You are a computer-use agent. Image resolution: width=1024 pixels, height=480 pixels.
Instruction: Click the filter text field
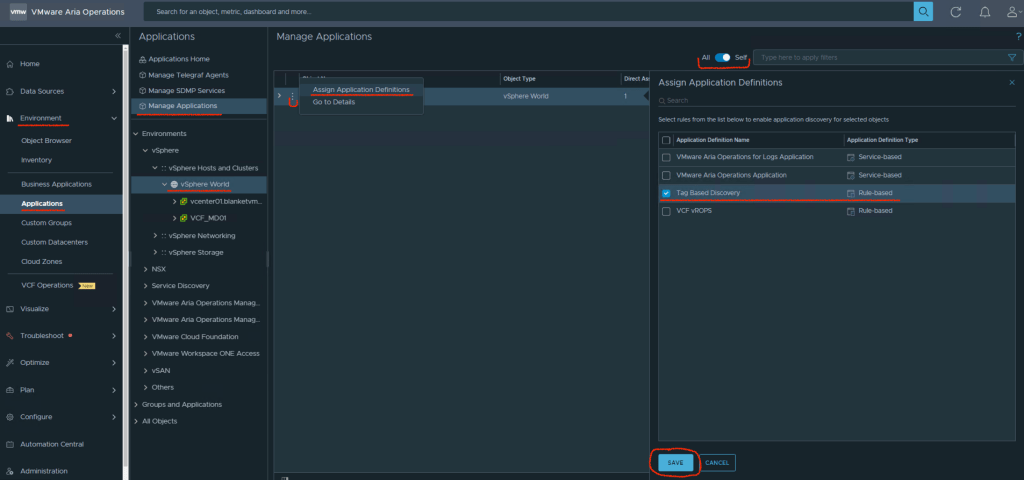pyautogui.click(x=879, y=57)
